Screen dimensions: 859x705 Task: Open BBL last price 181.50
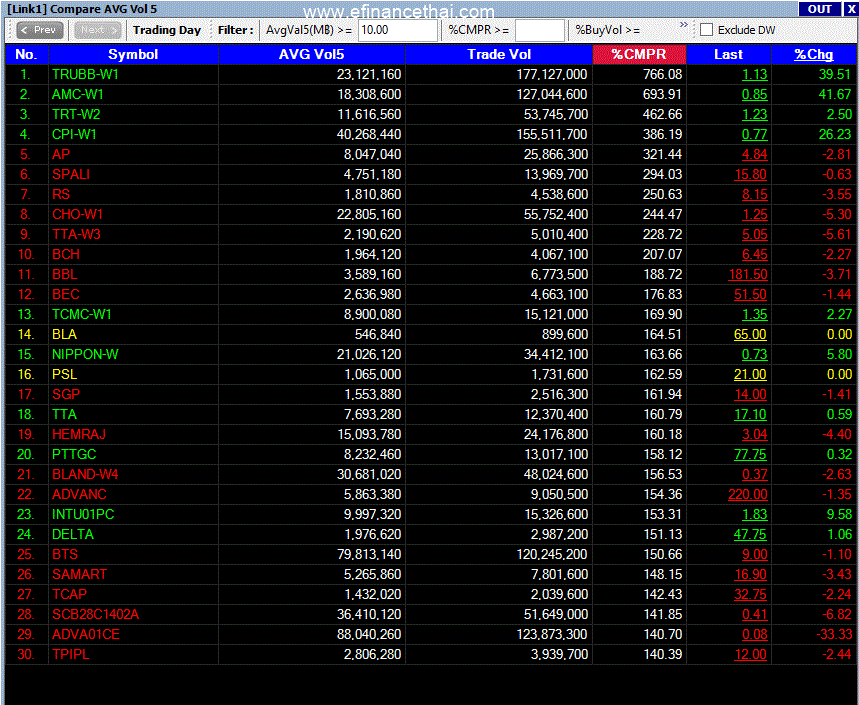coord(748,274)
